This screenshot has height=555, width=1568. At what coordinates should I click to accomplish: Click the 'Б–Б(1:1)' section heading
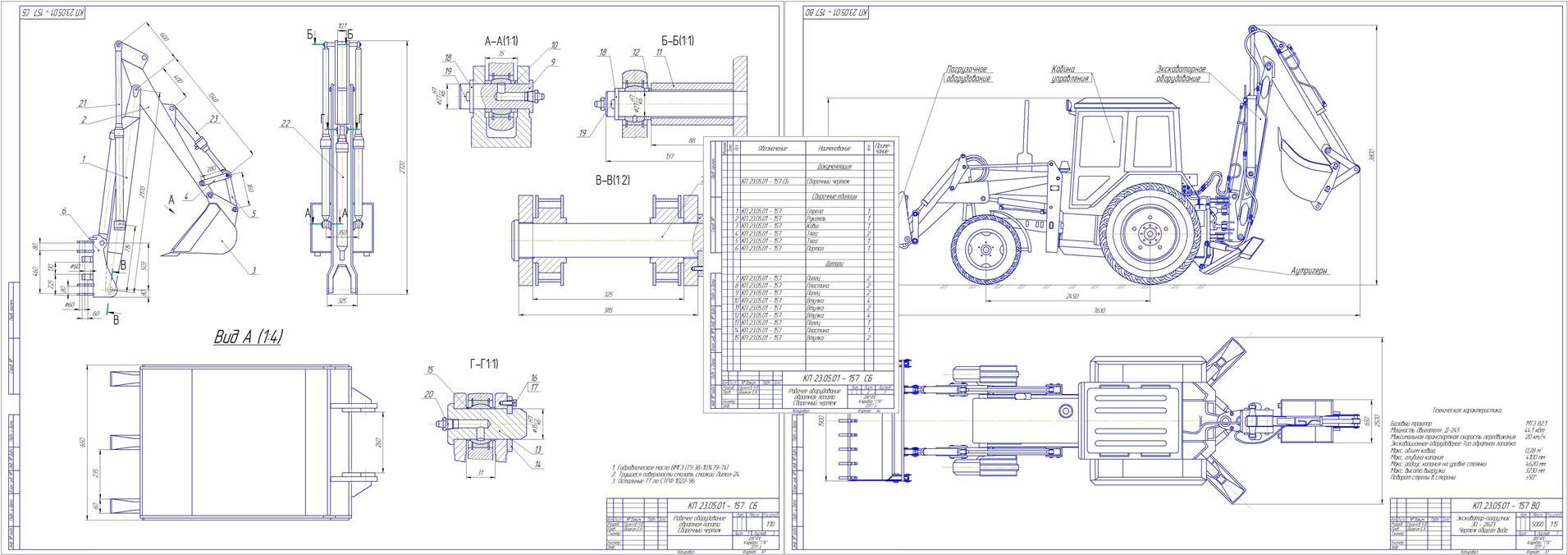677,41
